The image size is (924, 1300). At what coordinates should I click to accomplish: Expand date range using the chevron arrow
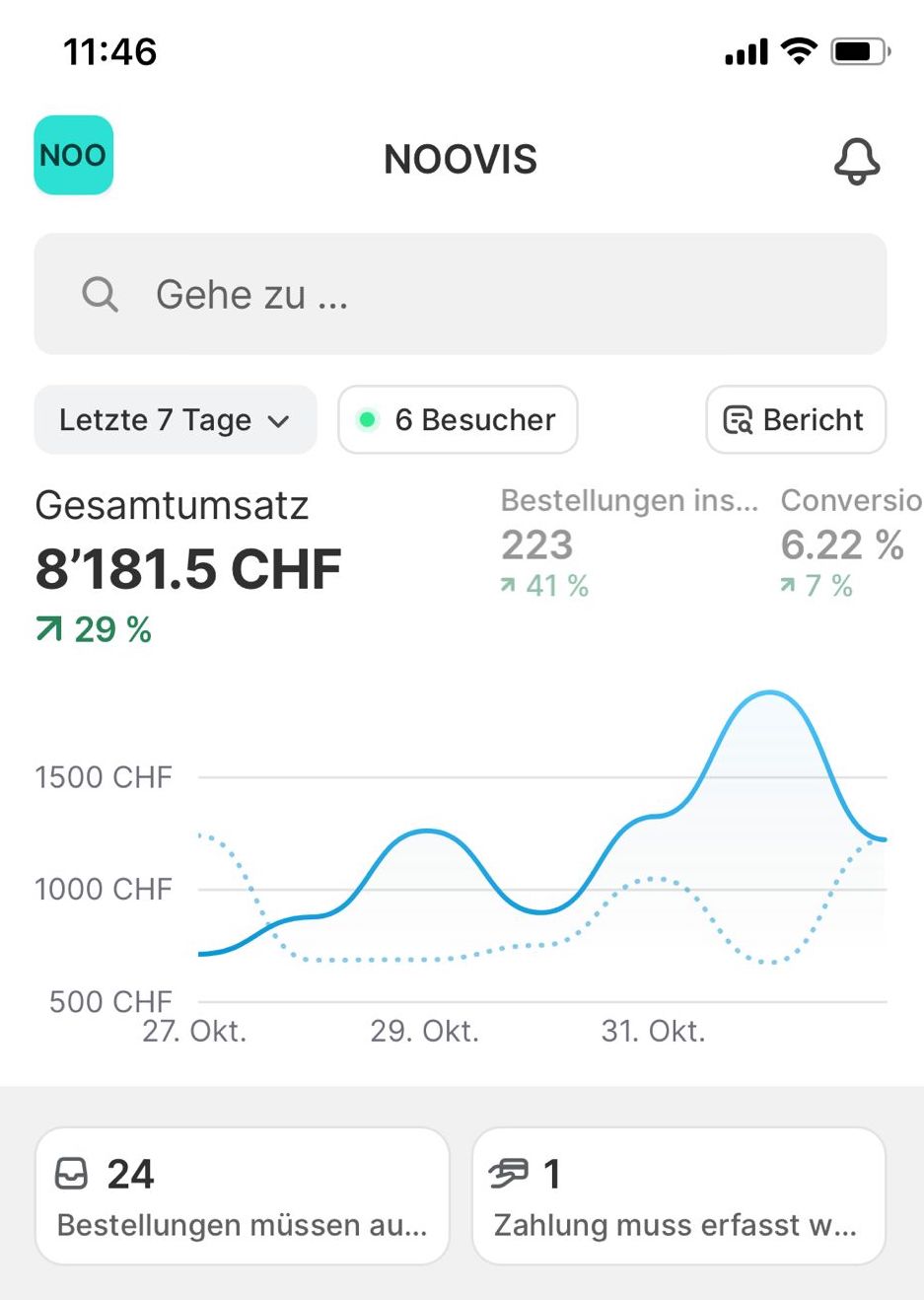279,422
